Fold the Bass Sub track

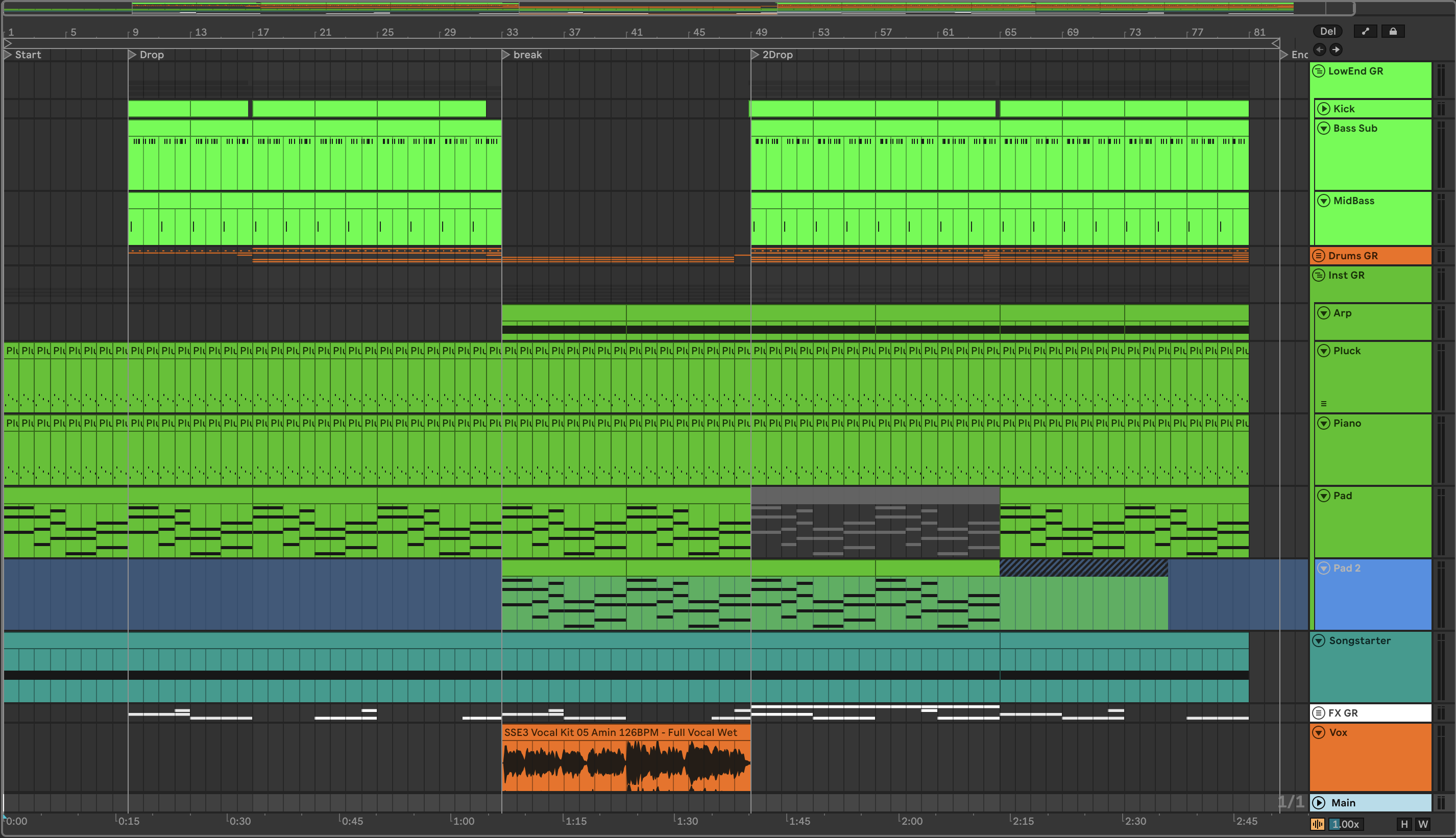(1324, 128)
